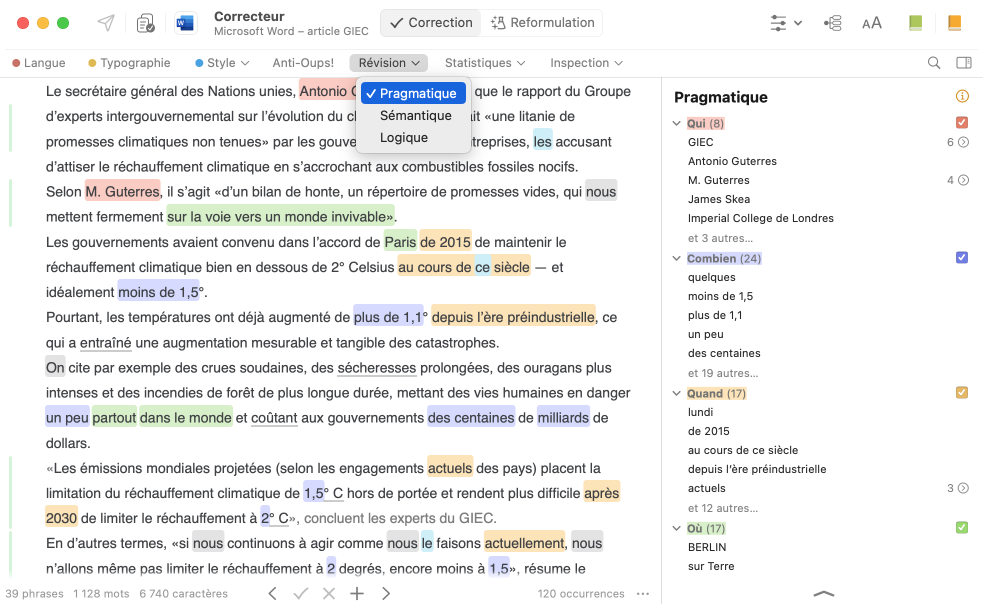
Task: Switch to Reformulation mode
Action: click(541, 23)
